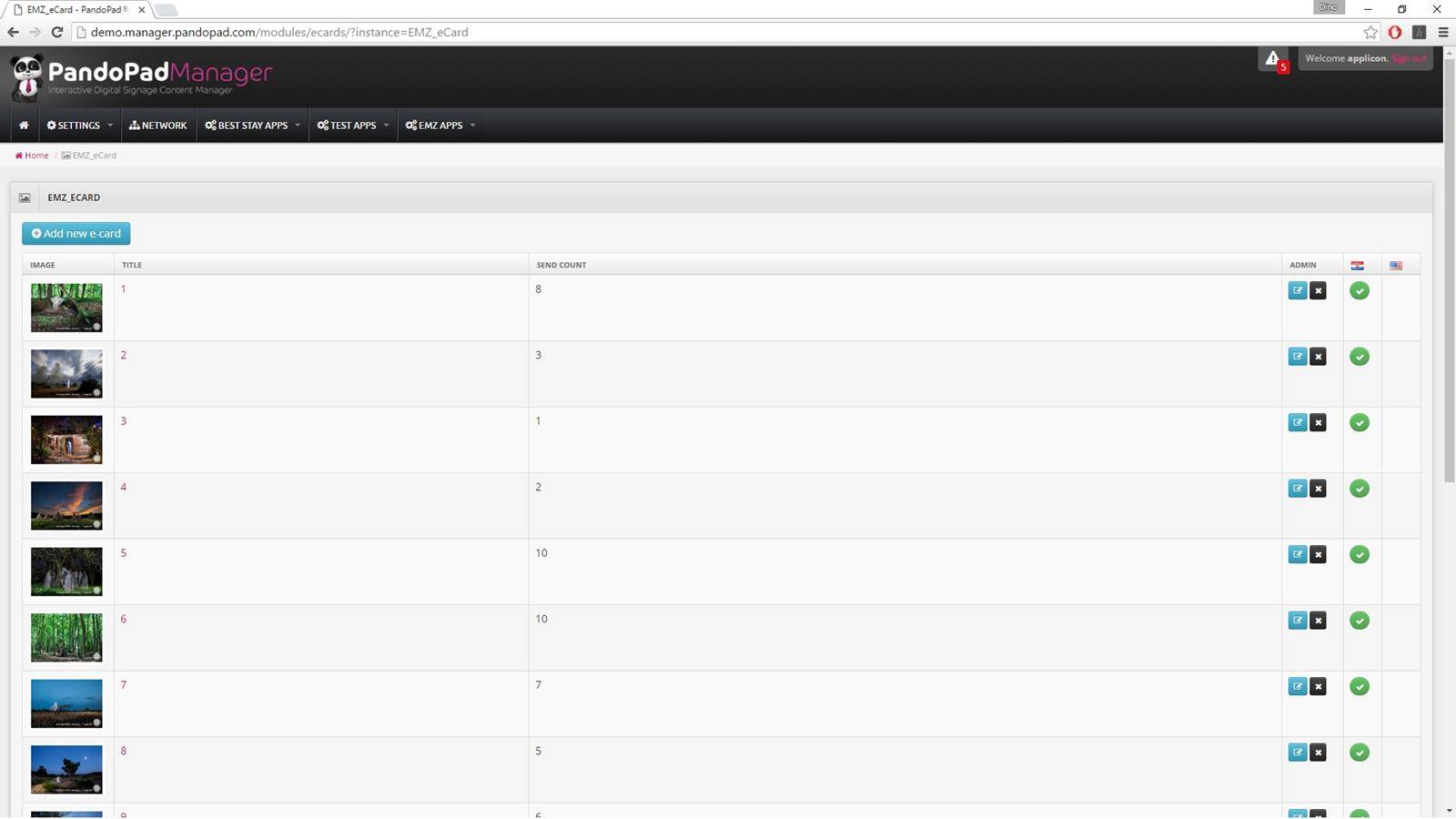Expand the Best Stay Apps dropdown

pos(252,126)
